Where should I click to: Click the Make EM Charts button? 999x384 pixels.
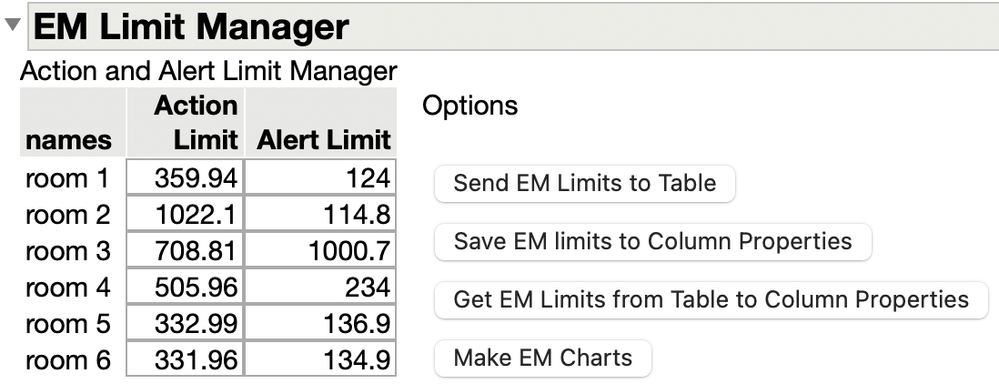pyautogui.click(x=543, y=357)
